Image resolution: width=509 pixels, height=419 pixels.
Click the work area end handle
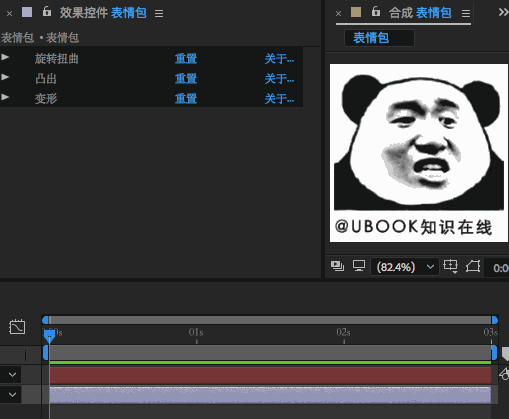coord(494,353)
